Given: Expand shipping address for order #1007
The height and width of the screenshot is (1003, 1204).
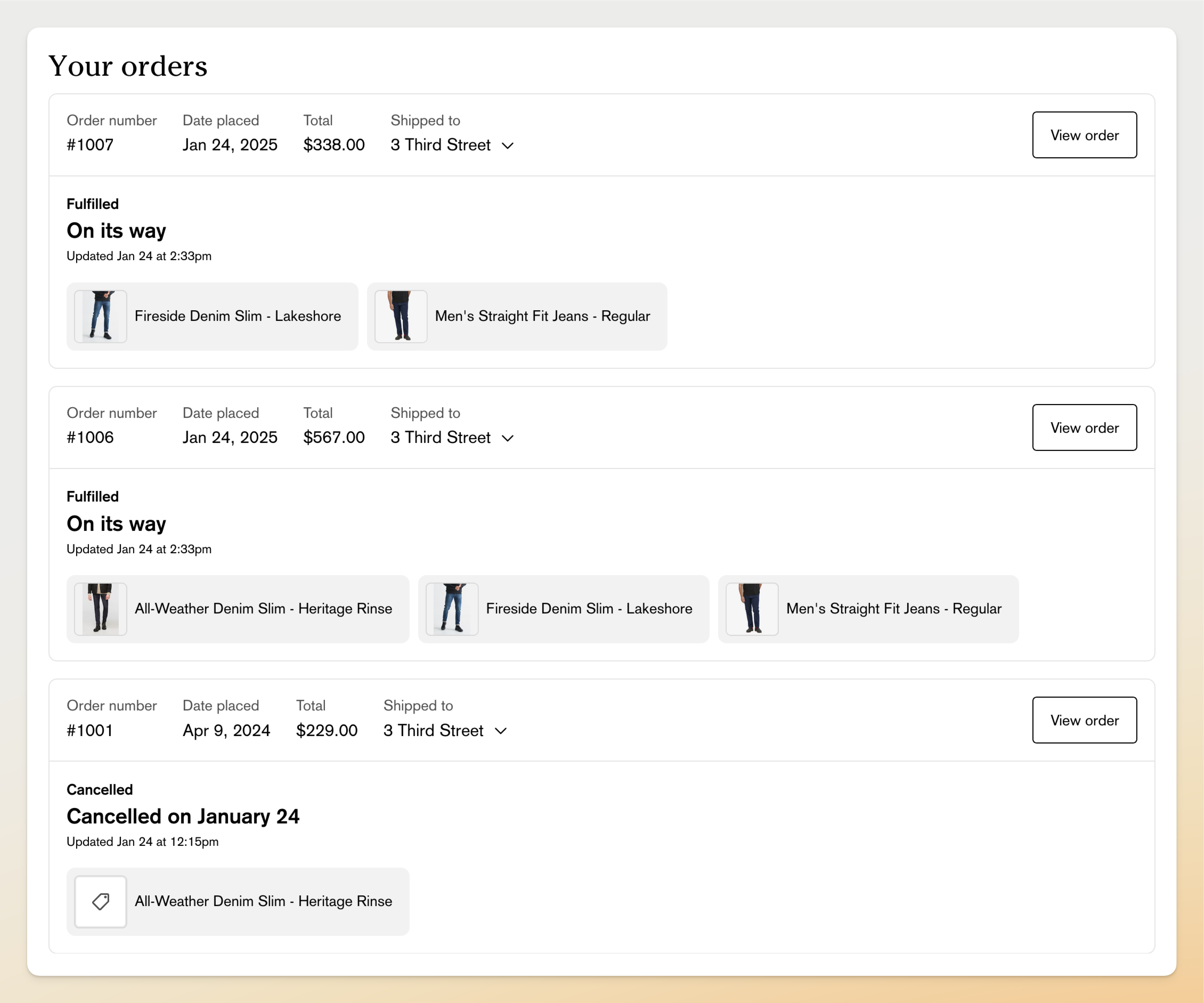Looking at the screenshot, I should (x=508, y=145).
